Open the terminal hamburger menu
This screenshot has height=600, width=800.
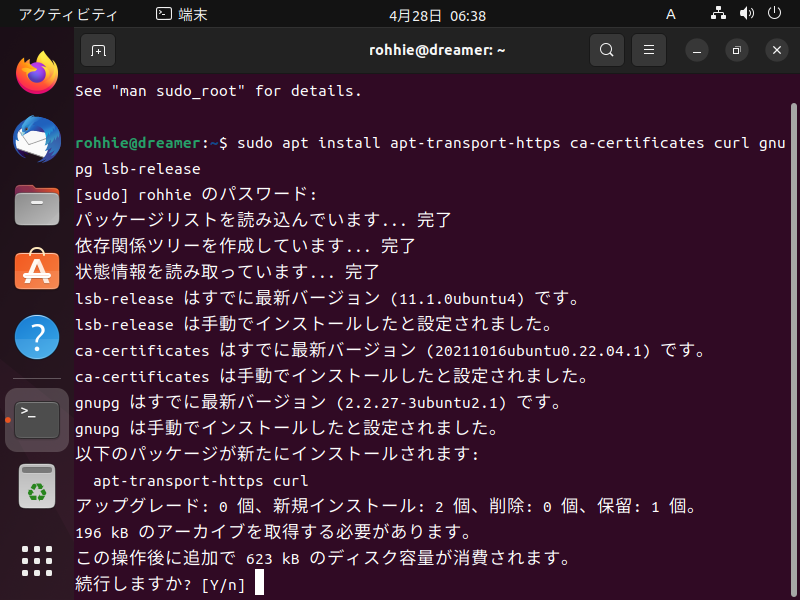pyautogui.click(x=649, y=50)
